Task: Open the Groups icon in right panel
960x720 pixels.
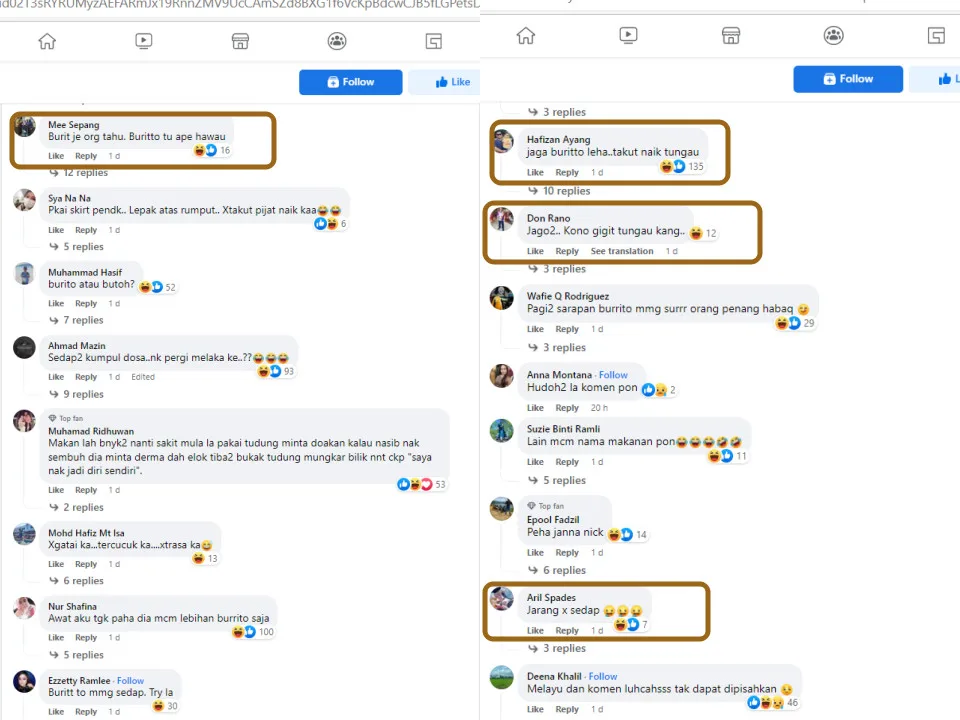Action: (x=833, y=36)
